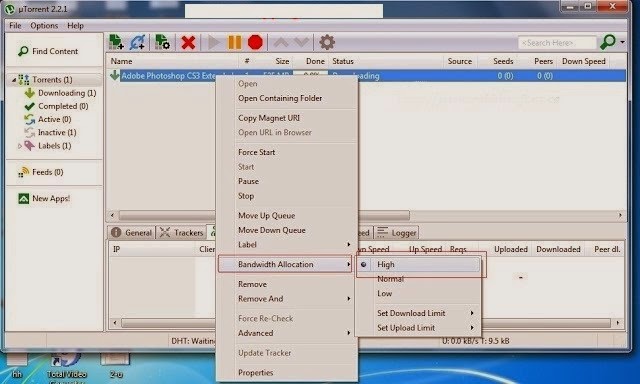Expand the Set Upload Limit submenu
The image size is (640, 384).
coord(418,328)
